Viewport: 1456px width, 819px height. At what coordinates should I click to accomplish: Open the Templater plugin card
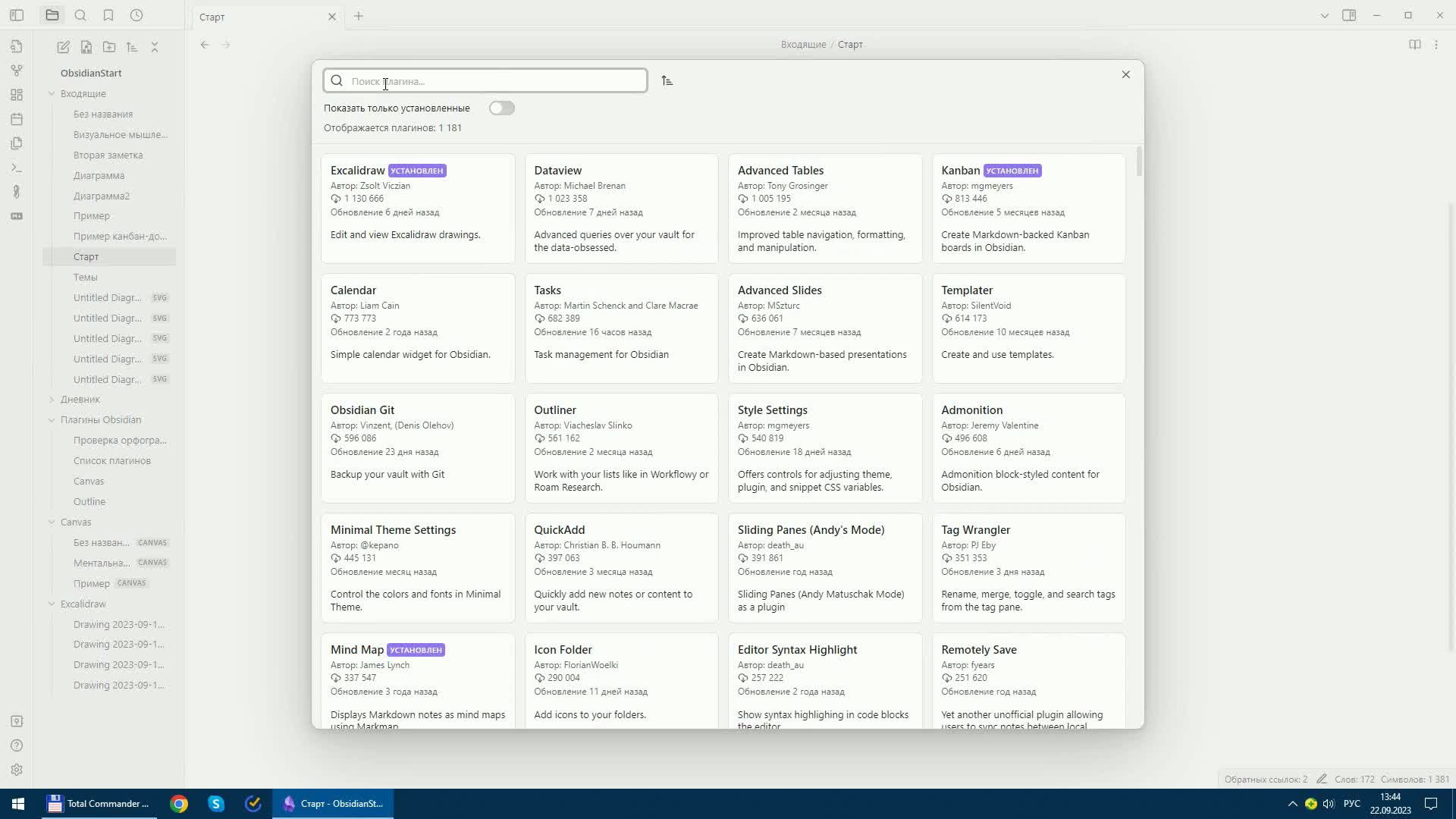coord(1029,328)
